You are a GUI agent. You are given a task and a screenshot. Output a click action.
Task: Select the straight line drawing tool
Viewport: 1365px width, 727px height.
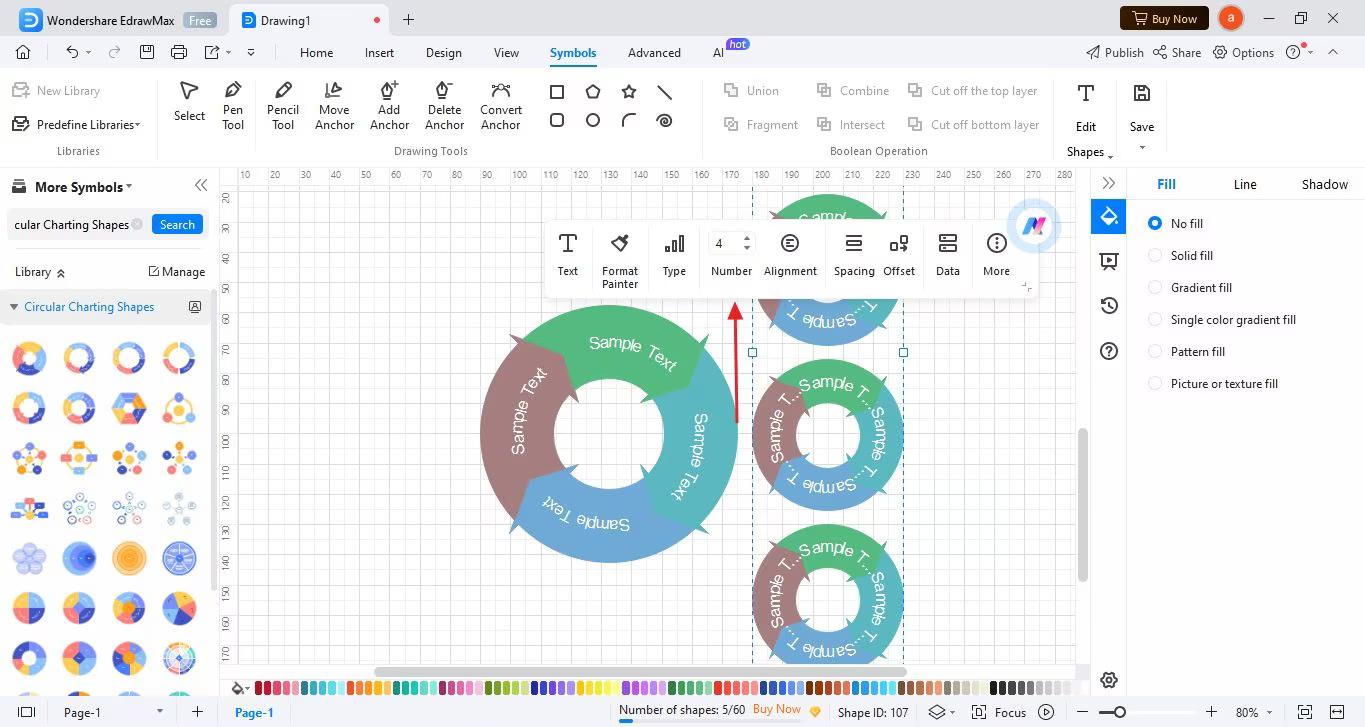pyautogui.click(x=664, y=92)
